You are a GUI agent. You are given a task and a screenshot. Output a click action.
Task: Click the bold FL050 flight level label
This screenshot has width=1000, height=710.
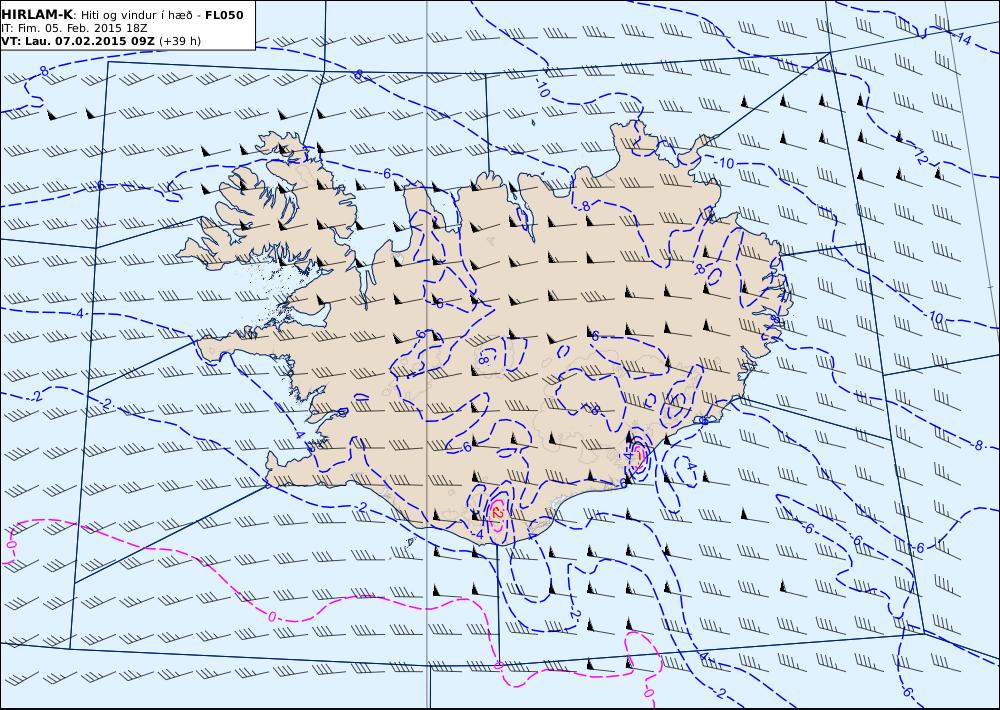pos(224,15)
